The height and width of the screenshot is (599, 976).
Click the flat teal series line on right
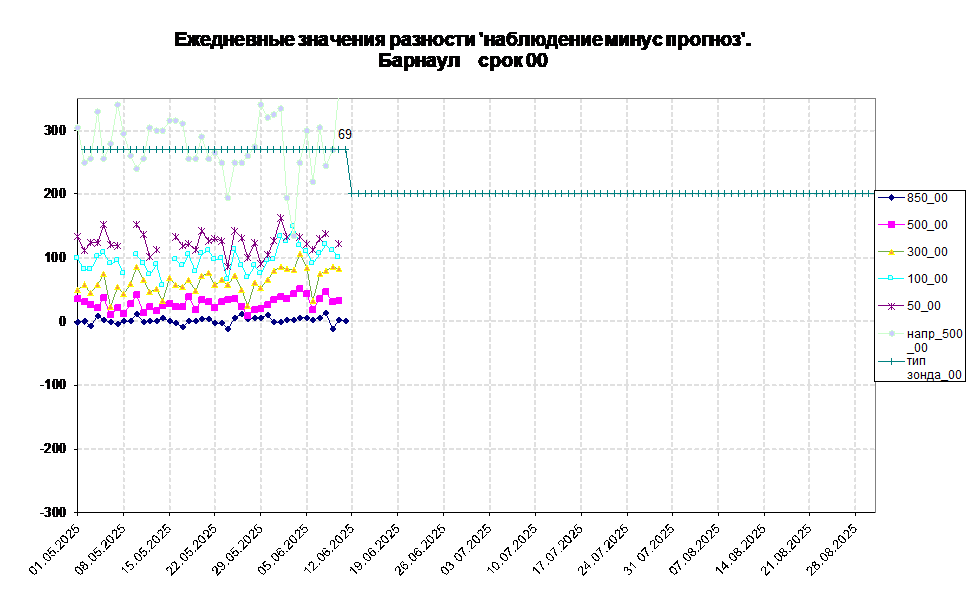point(600,193)
